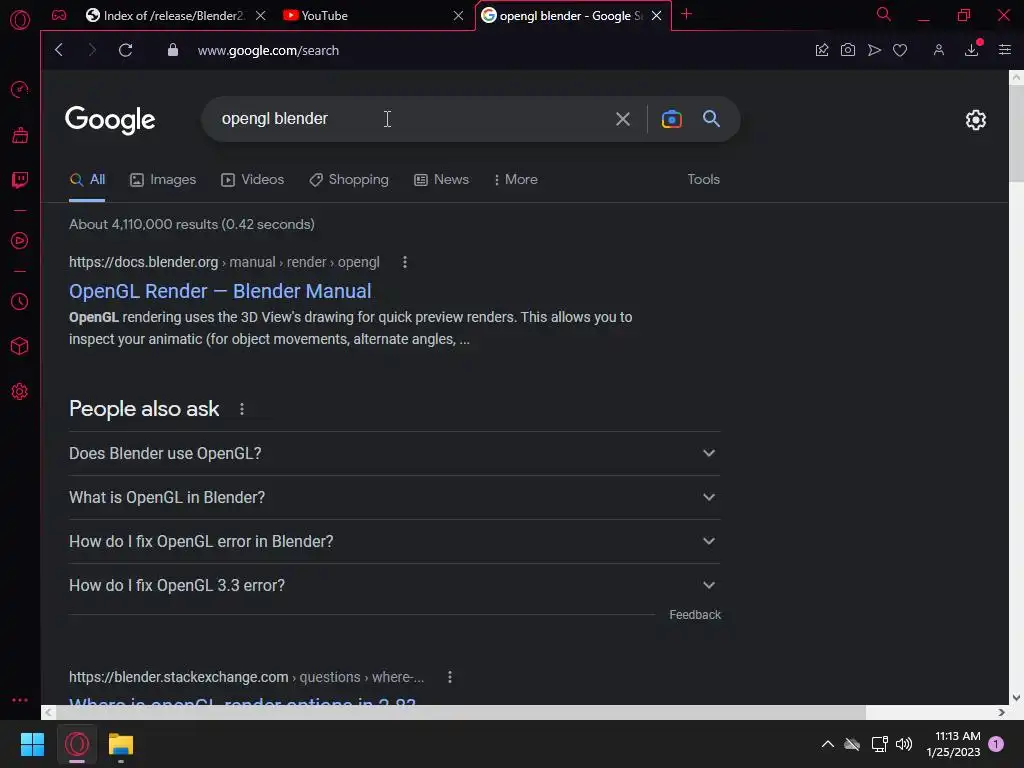The height and width of the screenshot is (768, 1024).
Task: Close the opengl blender Google tab
Action: click(x=656, y=16)
